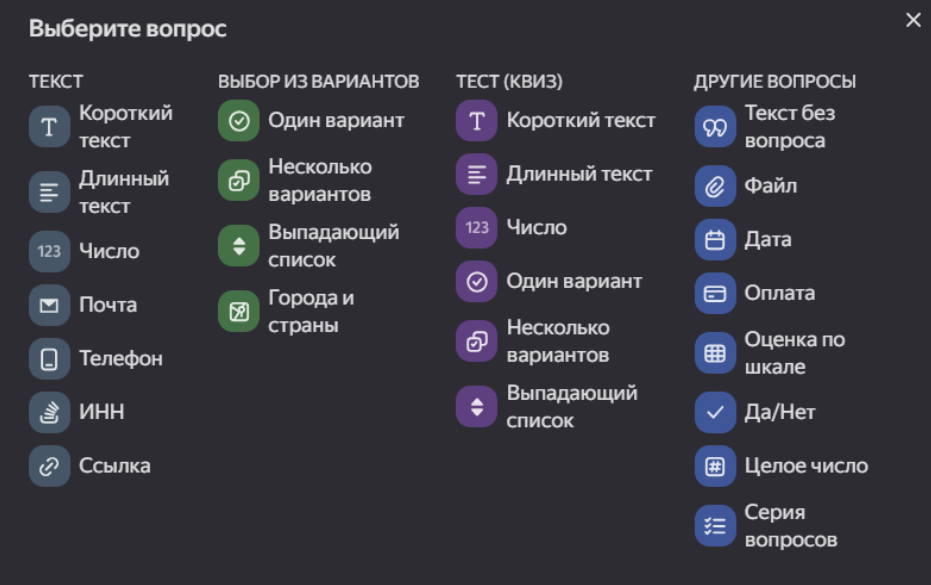Choose the Оплата card icon

(x=715, y=294)
